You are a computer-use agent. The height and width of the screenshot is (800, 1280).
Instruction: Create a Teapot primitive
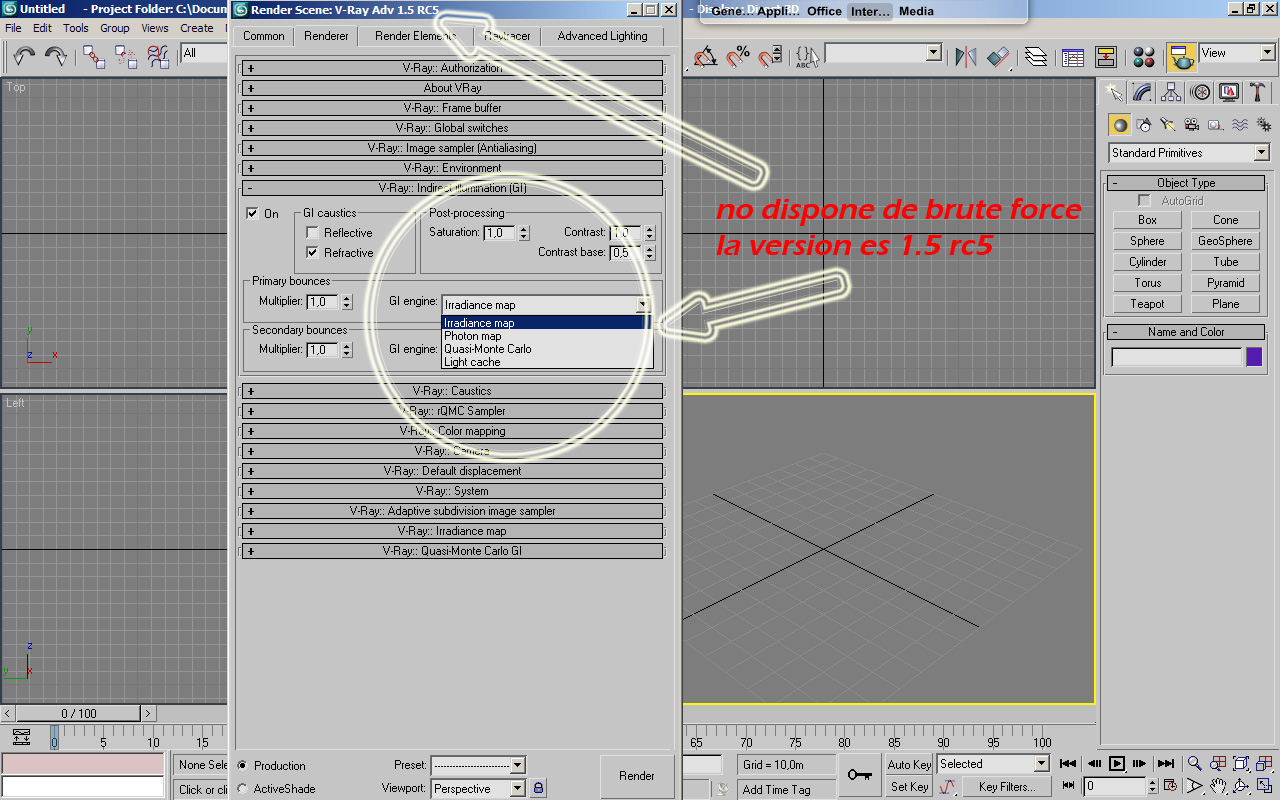[1147, 304]
